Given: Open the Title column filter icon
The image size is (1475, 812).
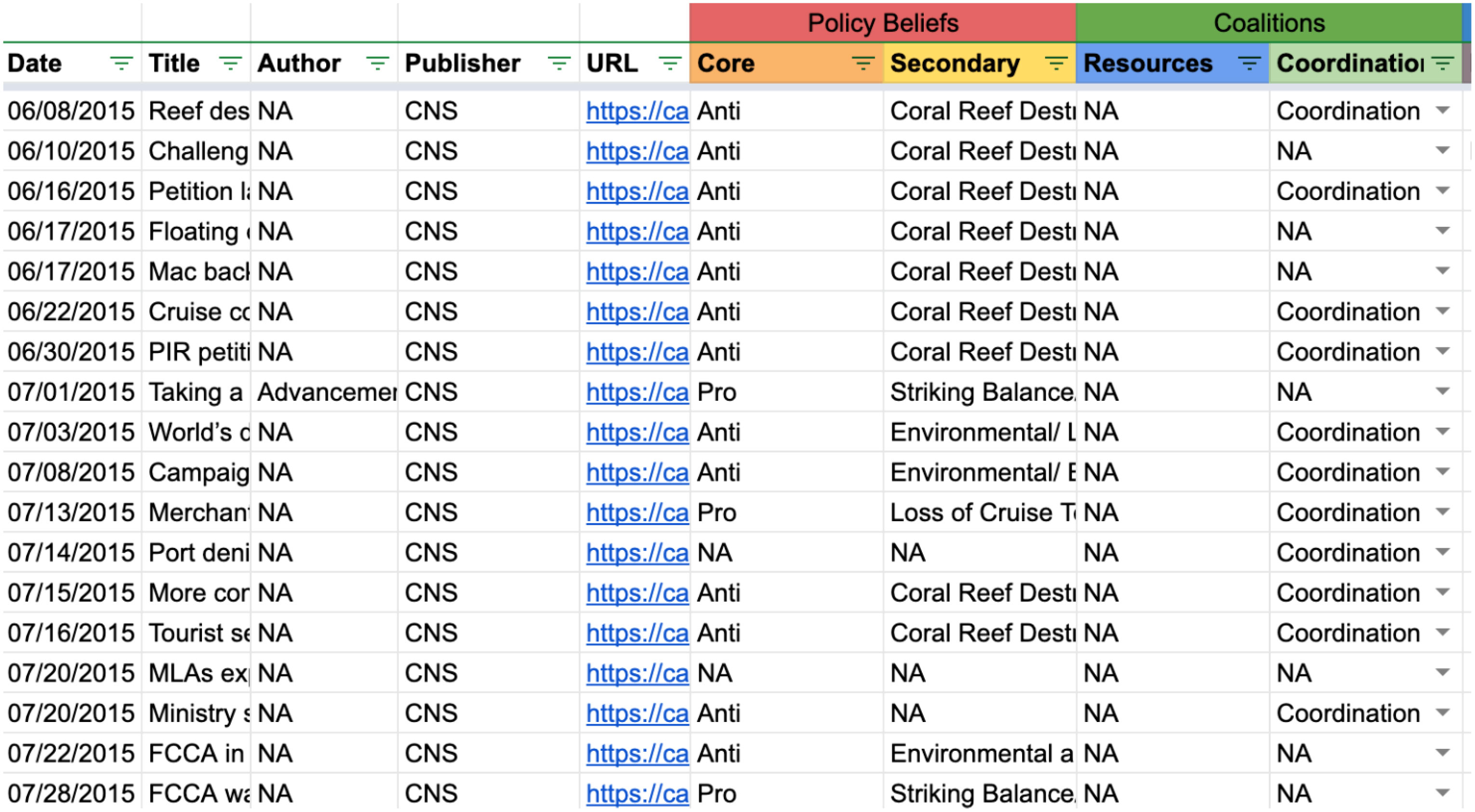Looking at the screenshot, I should 230,63.
